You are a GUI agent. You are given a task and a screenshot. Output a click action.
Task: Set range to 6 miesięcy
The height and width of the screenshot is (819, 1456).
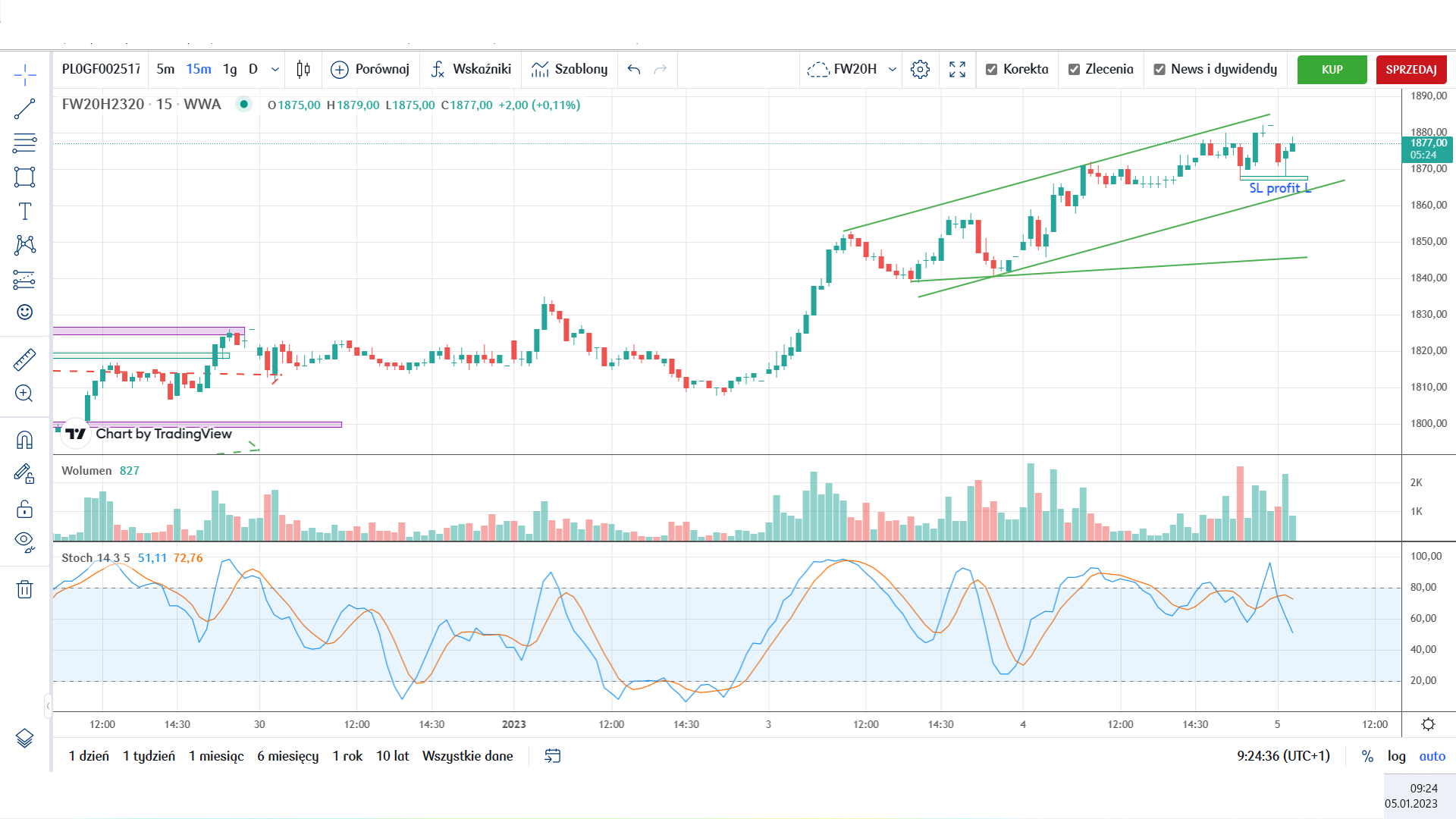pos(287,756)
